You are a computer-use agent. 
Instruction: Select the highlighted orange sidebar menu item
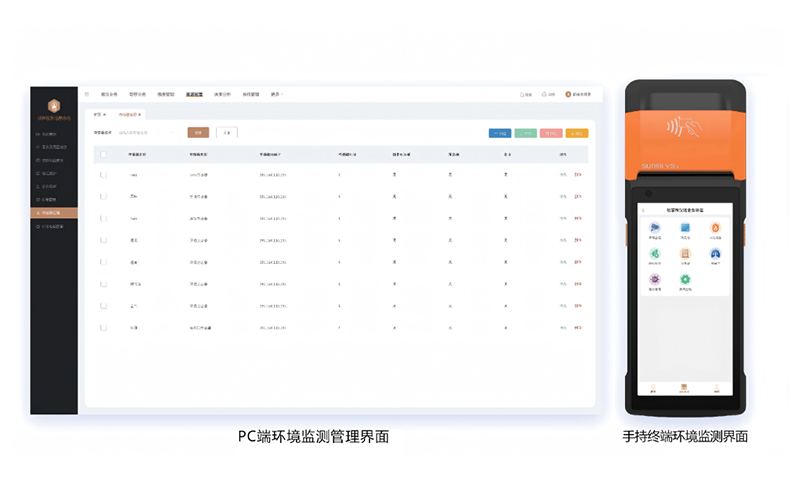click(x=54, y=213)
